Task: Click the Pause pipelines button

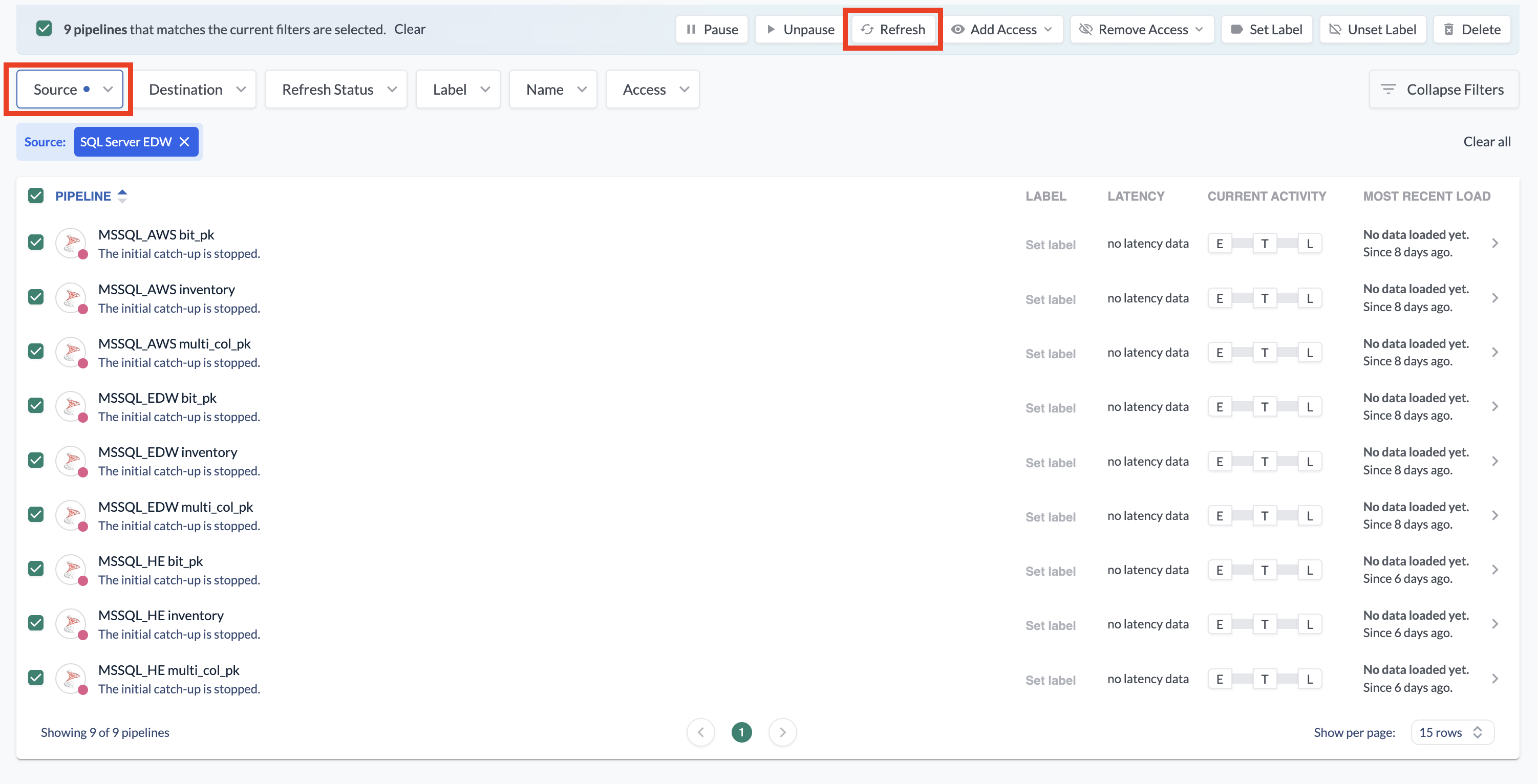Action: pyautogui.click(x=712, y=29)
